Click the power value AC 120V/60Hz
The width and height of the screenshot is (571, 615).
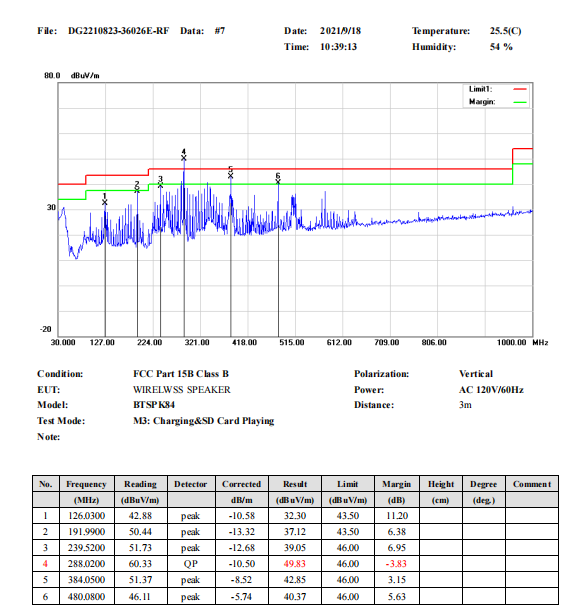(x=491, y=390)
